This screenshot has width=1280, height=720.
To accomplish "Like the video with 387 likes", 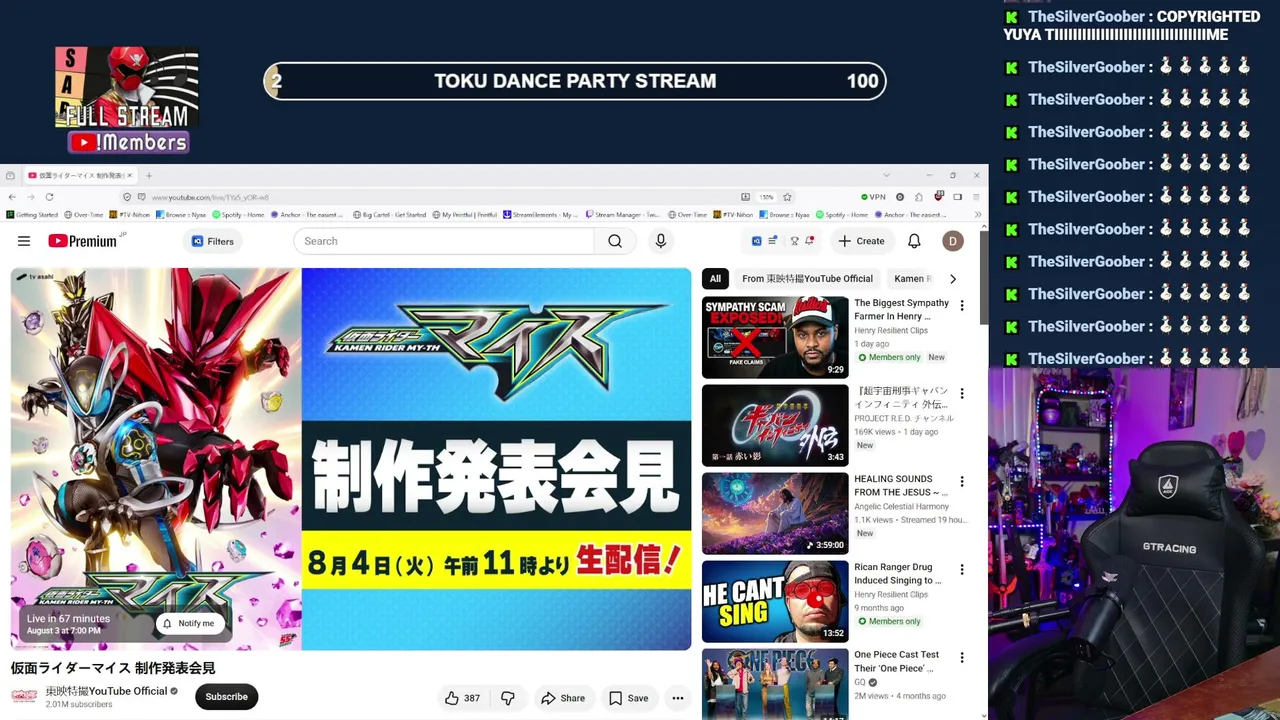I will point(462,698).
